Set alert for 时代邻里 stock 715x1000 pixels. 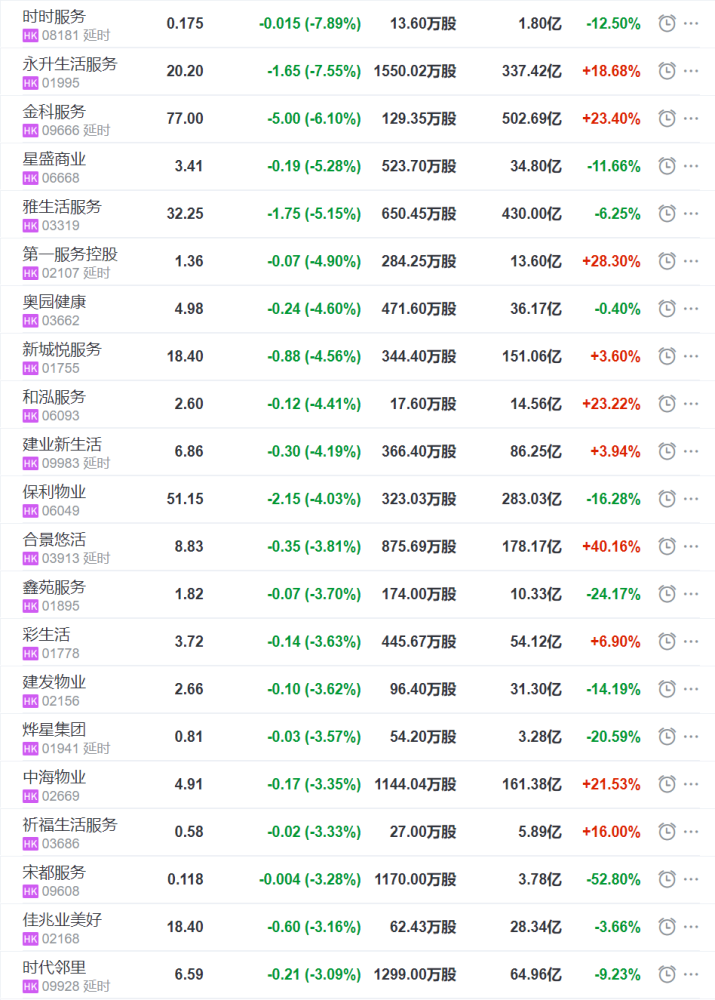coord(667,975)
